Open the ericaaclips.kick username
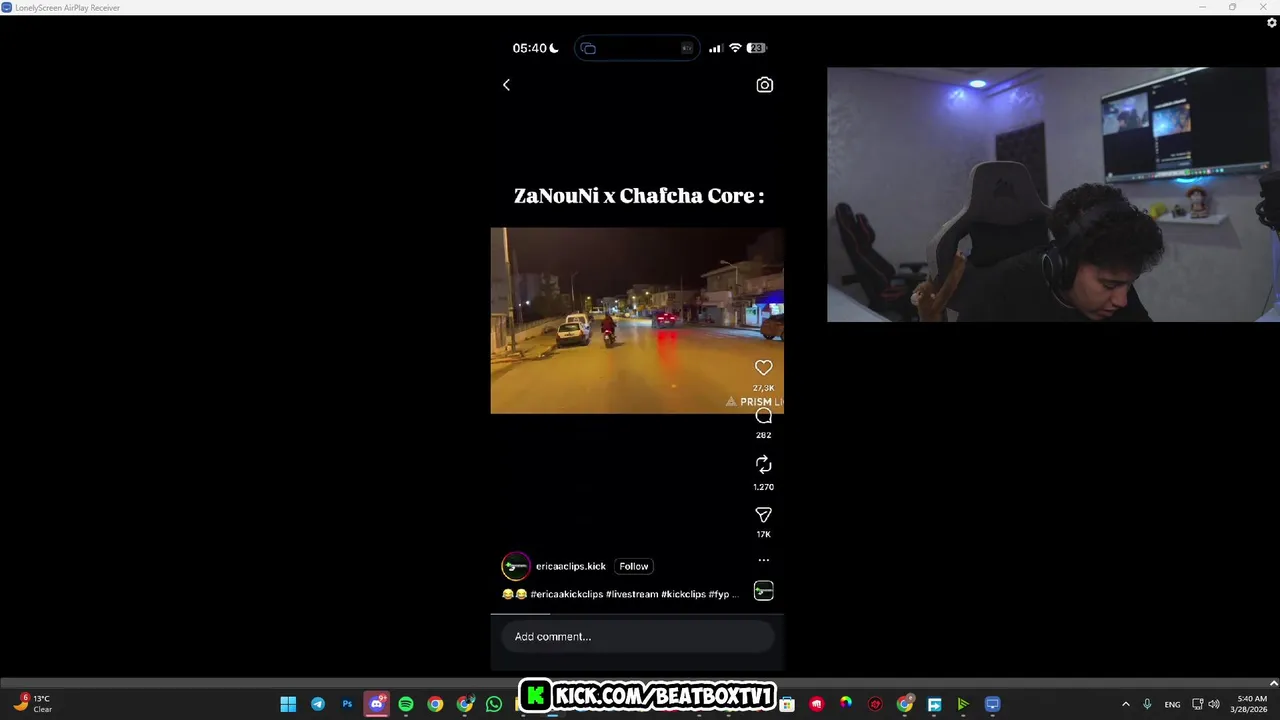 (570, 566)
